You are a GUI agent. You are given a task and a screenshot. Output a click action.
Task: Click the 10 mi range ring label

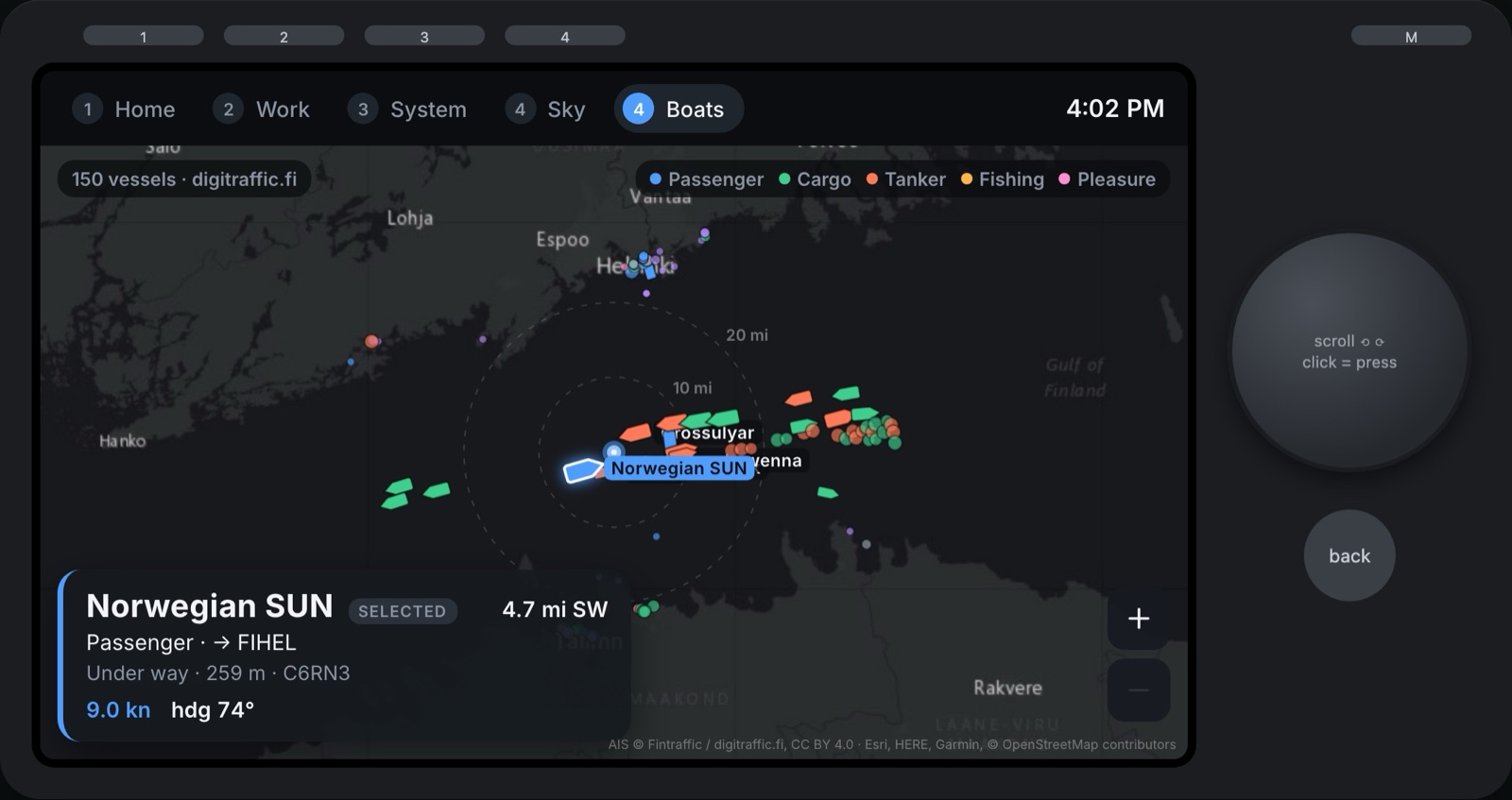pyautogui.click(x=692, y=388)
